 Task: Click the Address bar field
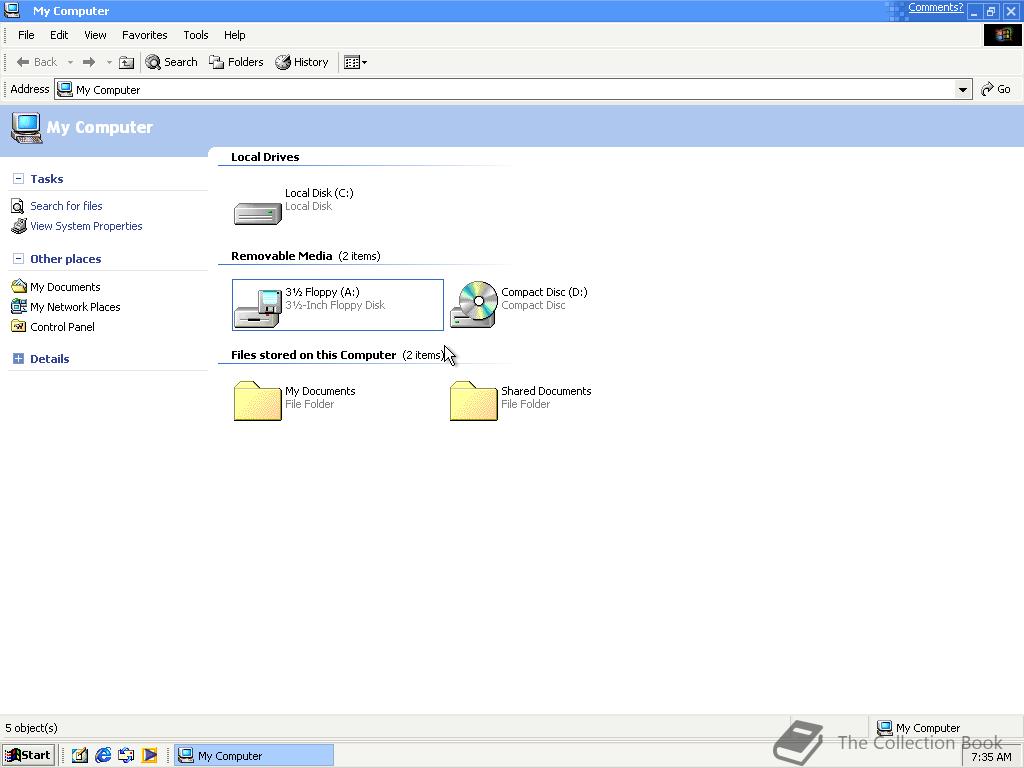pos(513,89)
